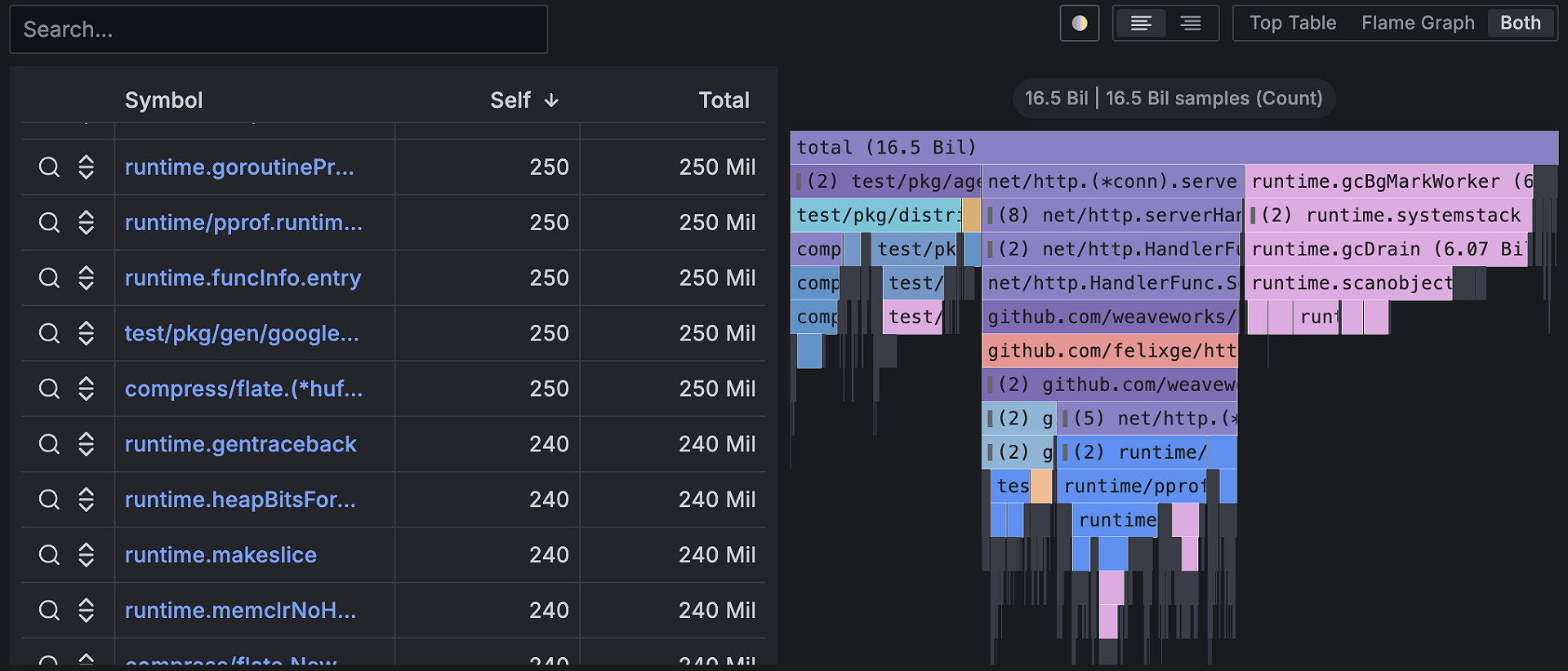Open the runtime.makeslice symbol link
The height and width of the screenshot is (671, 1568).
click(220, 555)
